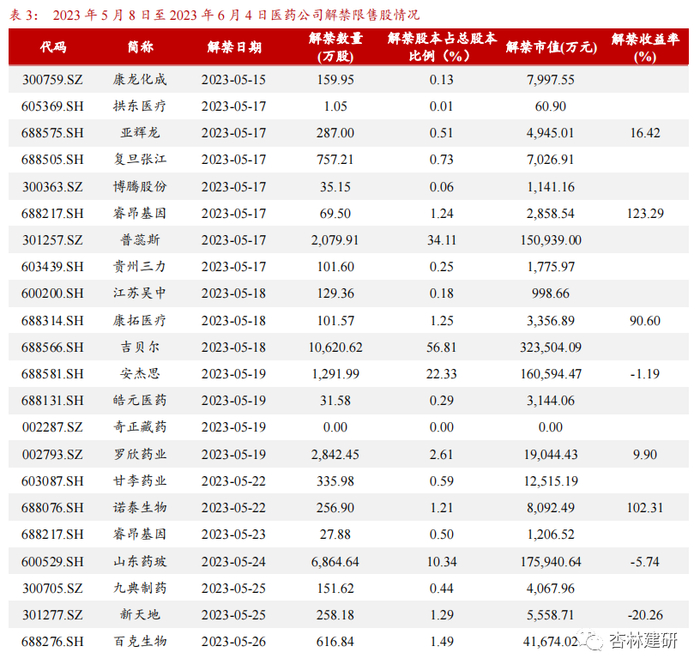Click the 简称 column header
Viewport: 700px width, 671px height.
point(140,47)
